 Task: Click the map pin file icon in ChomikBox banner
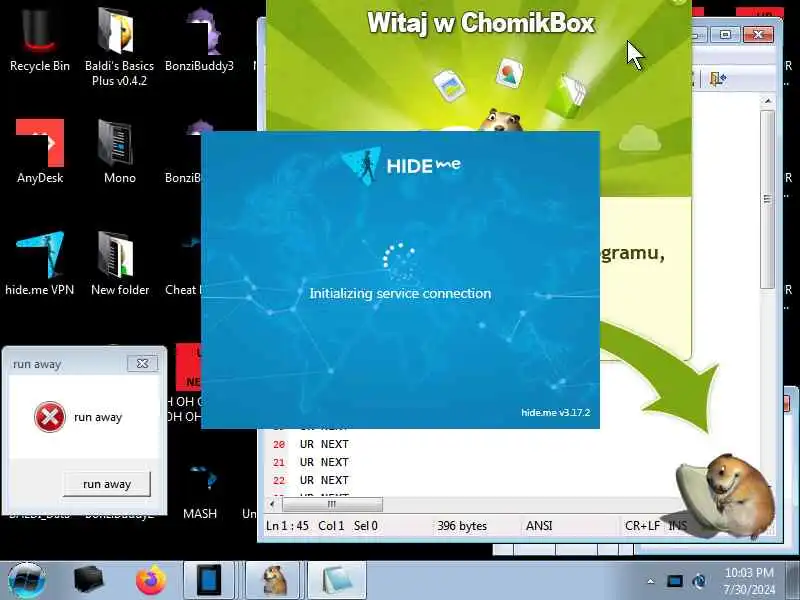pyautogui.click(x=509, y=73)
